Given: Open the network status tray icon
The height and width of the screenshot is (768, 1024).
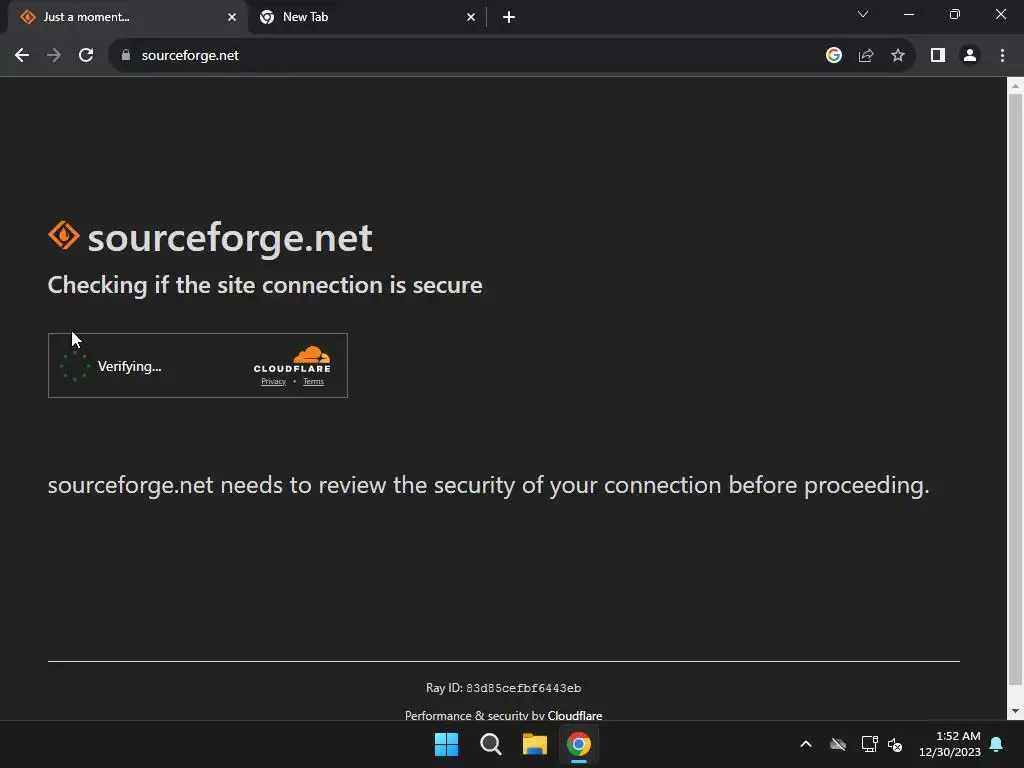Looking at the screenshot, I should (x=869, y=744).
